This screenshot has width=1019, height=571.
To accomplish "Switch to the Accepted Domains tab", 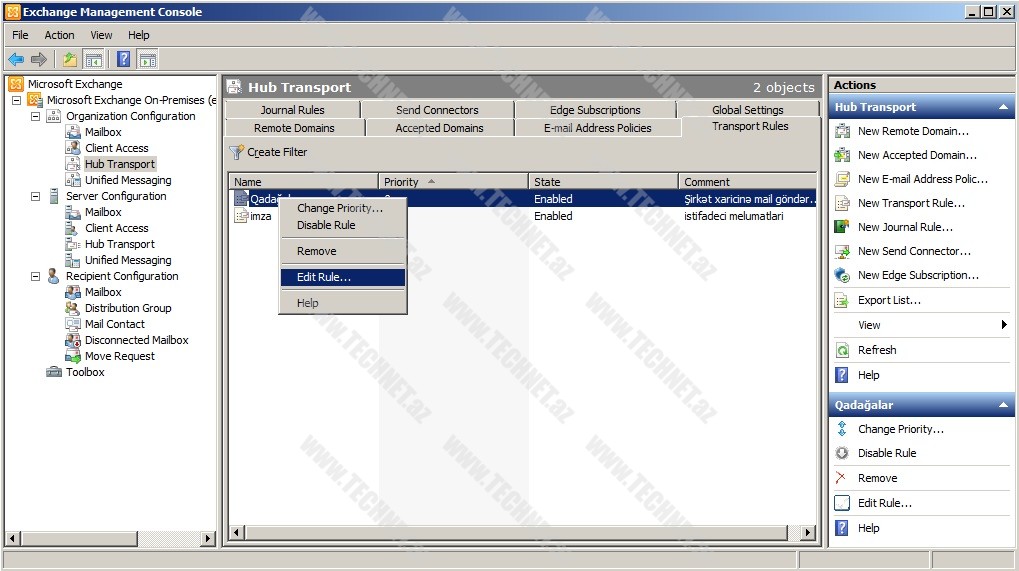I will coord(439,128).
